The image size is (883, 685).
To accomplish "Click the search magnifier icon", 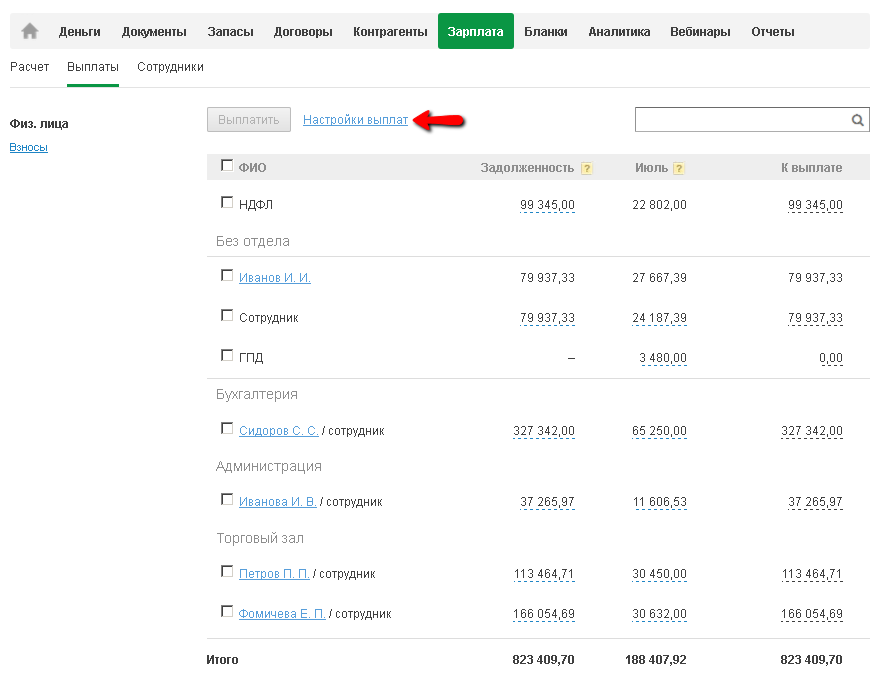I will 858,120.
